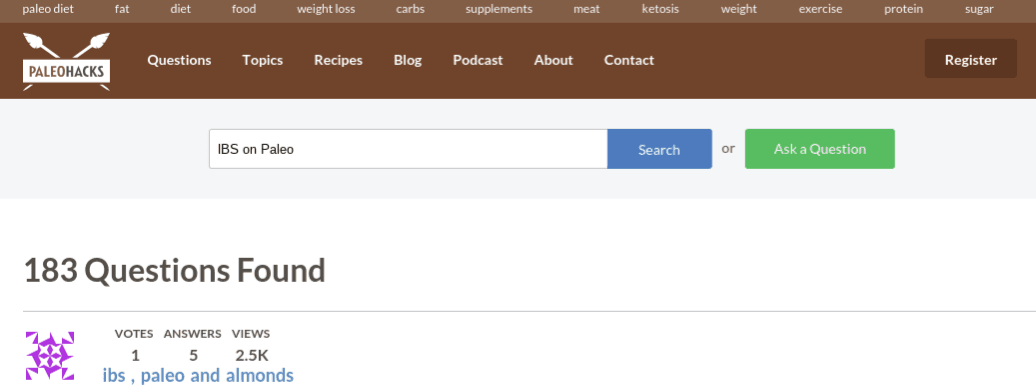Image resolution: width=1036 pixels, height=392 pixels.
Task: Select the 'sugar' tag
Action: [979, 10]
